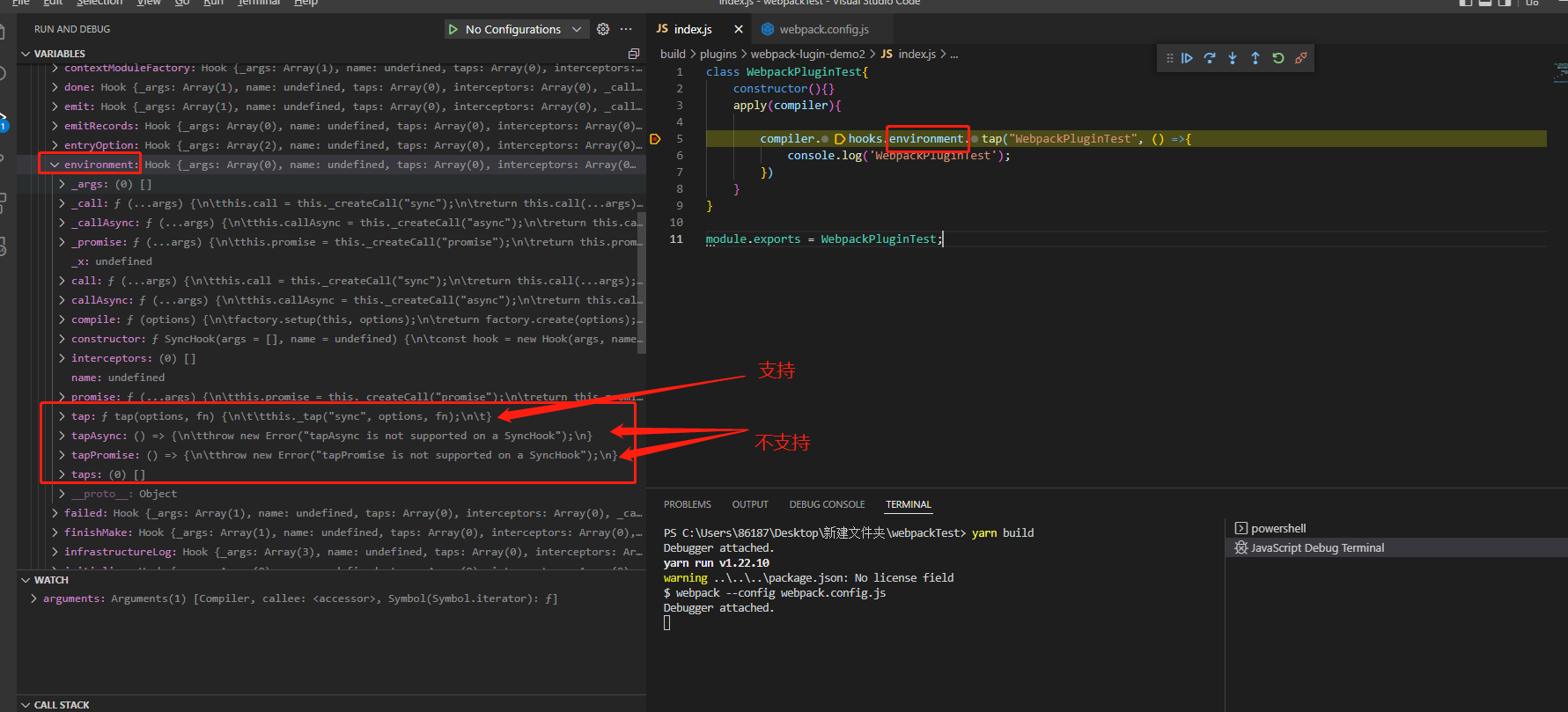This screenshot has width=1568, height=712.
Task: Click the terminal input cursor line
Action: tap(667, 623)
